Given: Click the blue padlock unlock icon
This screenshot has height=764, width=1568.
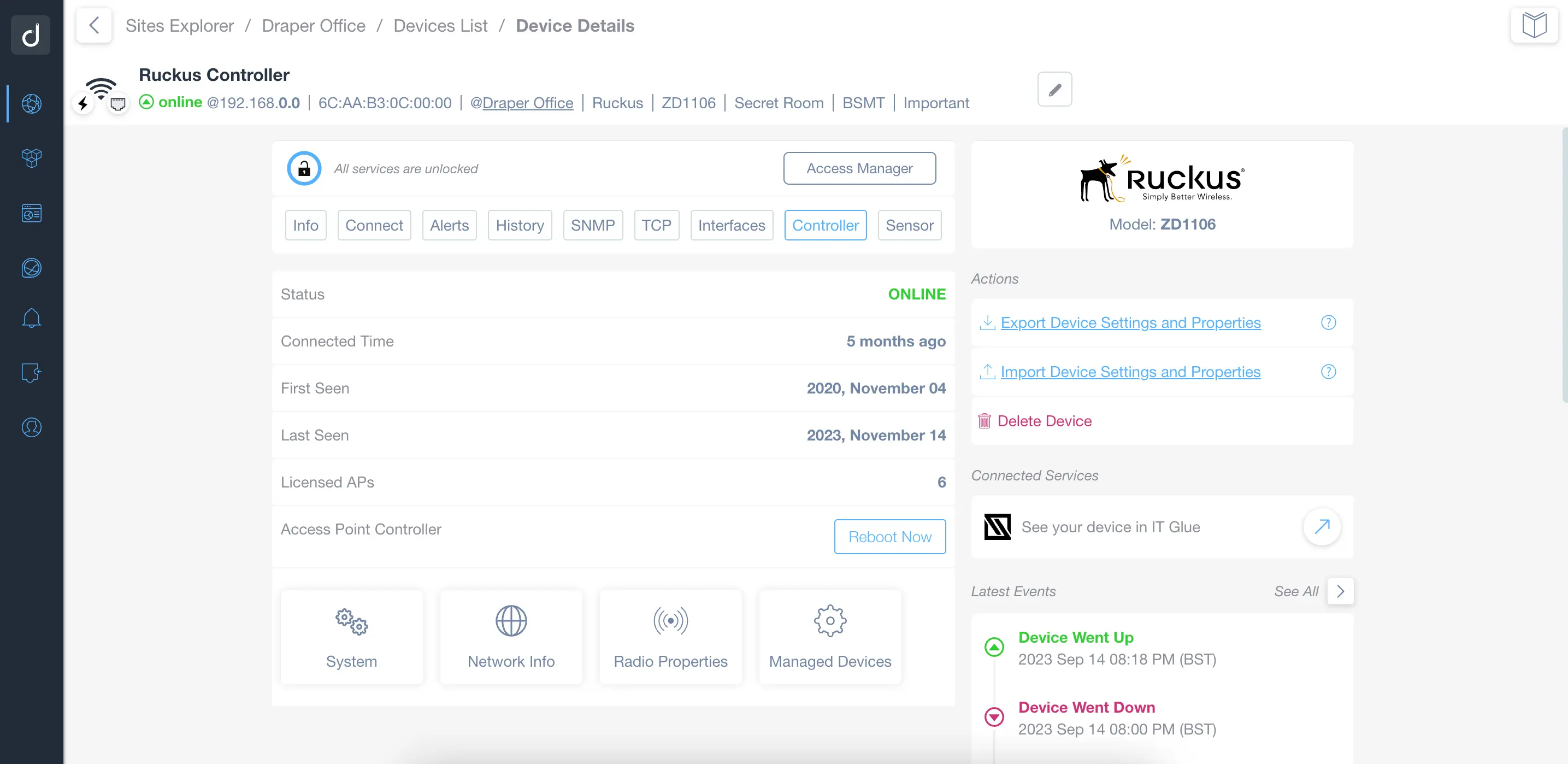Looking at the screenshot, I should (x=304, y=169).
